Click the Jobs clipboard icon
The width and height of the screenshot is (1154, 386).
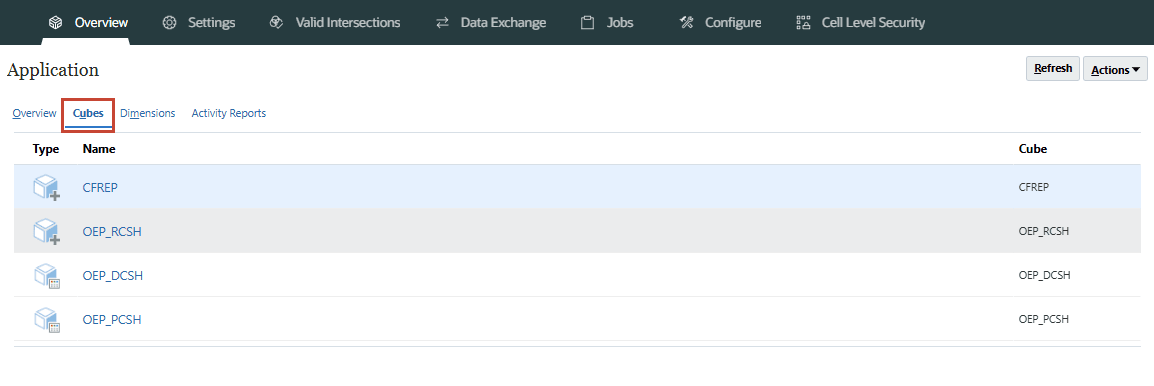pos(587,23)
